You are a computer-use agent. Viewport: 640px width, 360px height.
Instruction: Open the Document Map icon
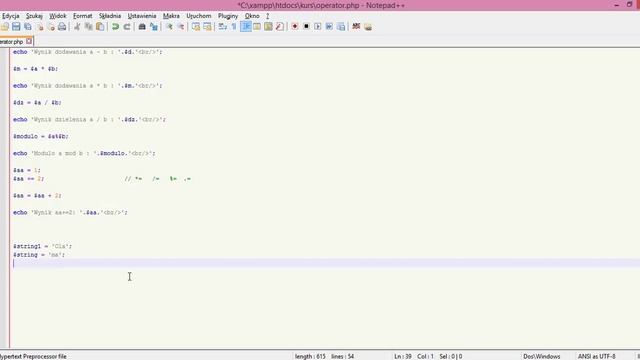tap(268, 27)
